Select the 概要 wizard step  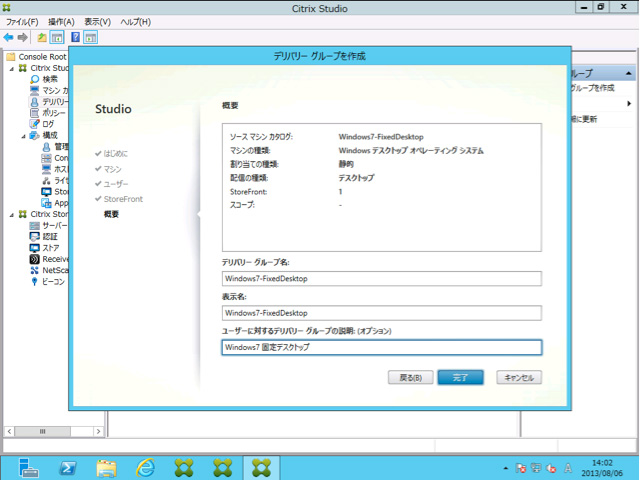(111, 214)
